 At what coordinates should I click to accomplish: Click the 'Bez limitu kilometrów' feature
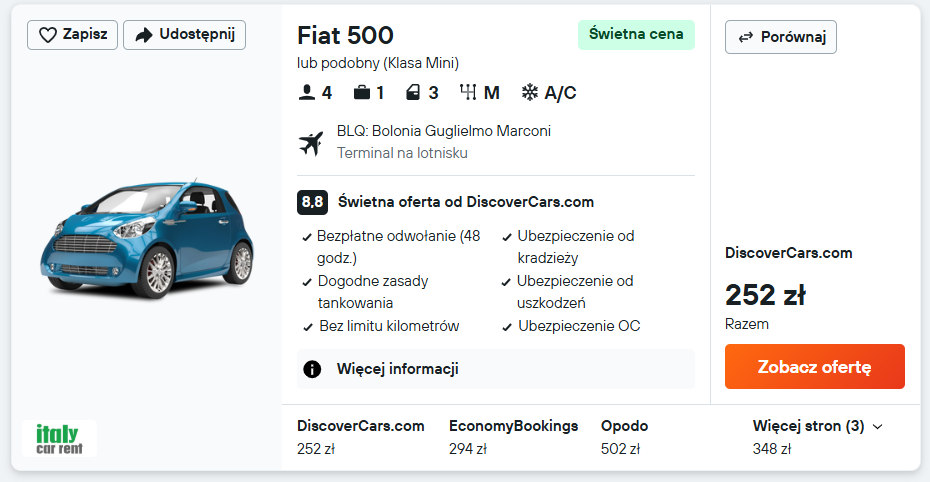click(x=389, y=326)
